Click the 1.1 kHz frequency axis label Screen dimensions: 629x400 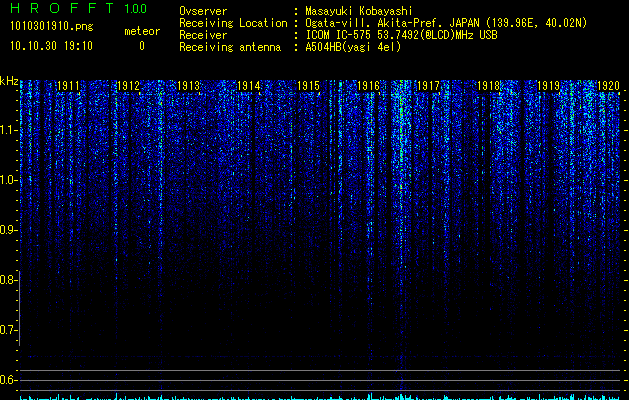click(7, 130)
